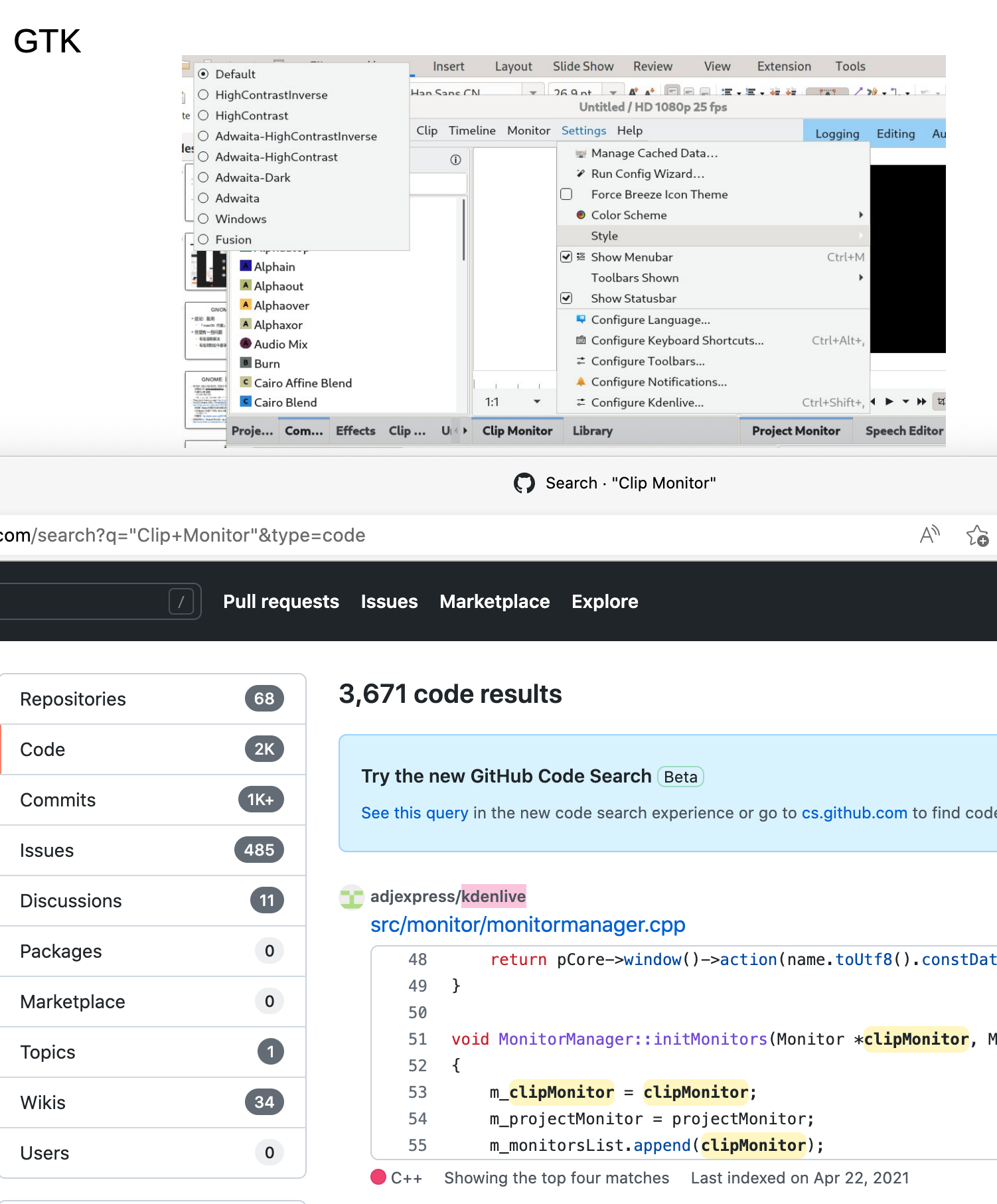
Task: Choose the HighContrast style option
Action: (203, 115)
